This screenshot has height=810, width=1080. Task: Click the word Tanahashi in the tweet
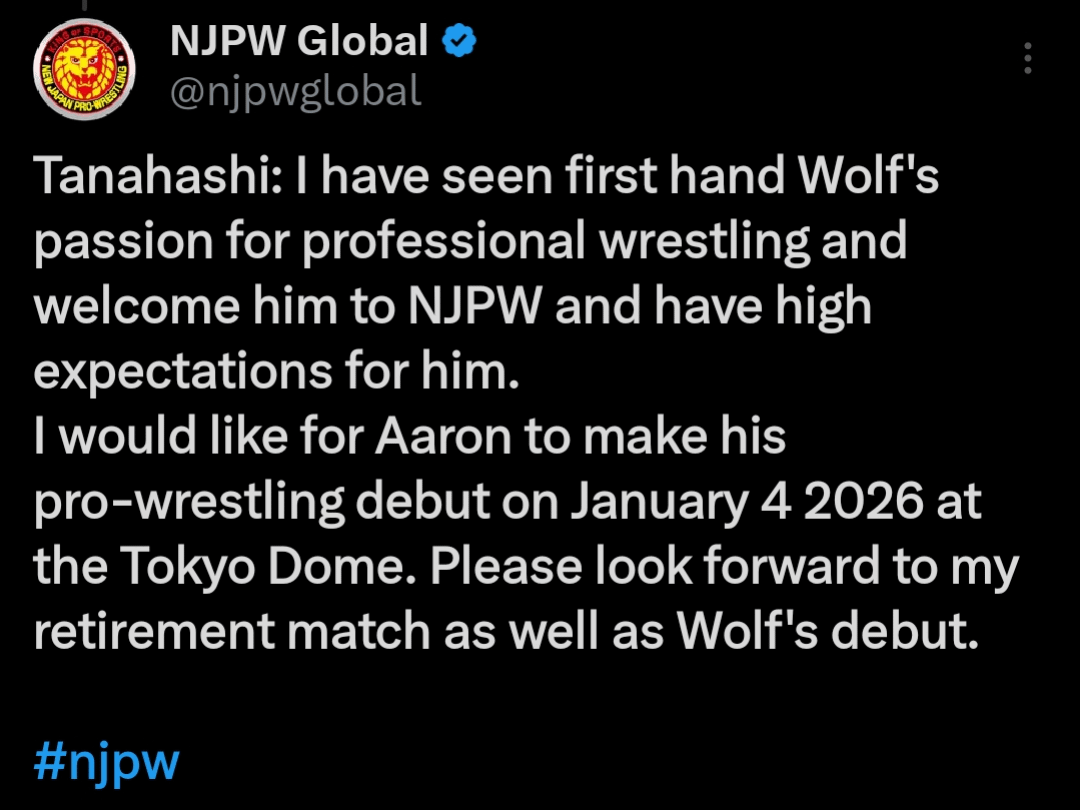[152, 175]
